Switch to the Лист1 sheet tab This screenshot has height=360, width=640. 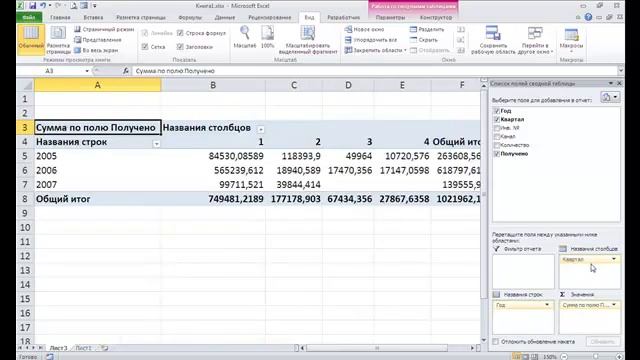pos(83,348)
